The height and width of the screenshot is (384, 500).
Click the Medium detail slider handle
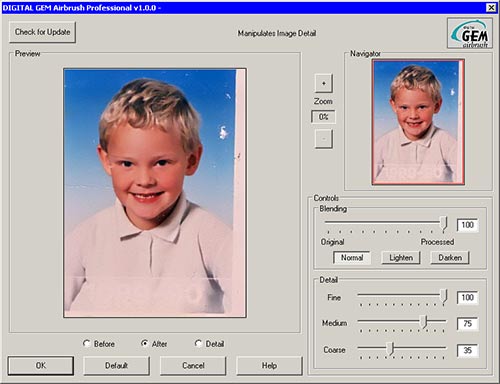(423, 322)
